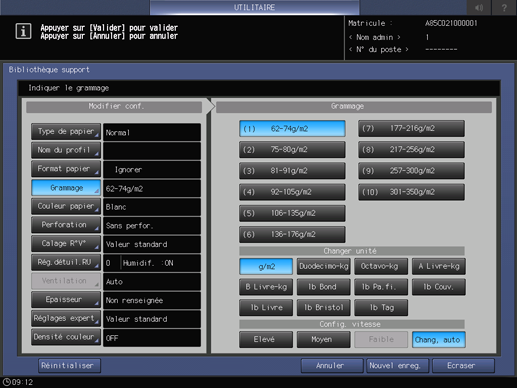This screenshot has width=517, height=388.
Task: Click the Nom admin label
Action: point(375,37)
